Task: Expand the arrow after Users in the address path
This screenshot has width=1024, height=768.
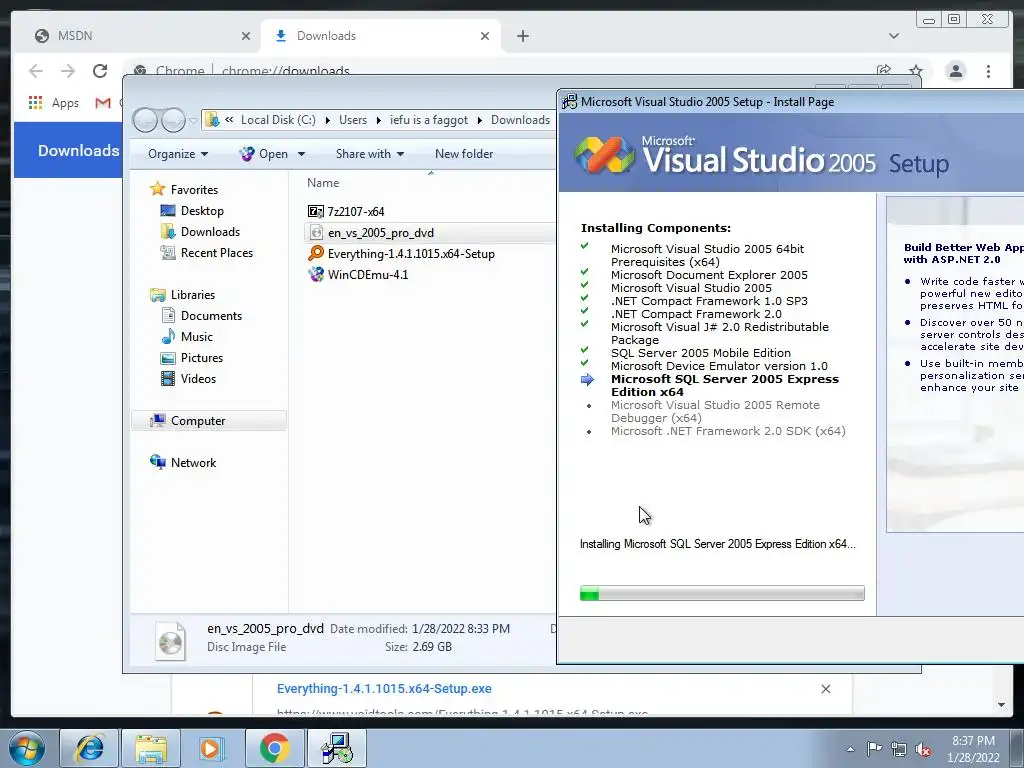Action: (378, 120)
